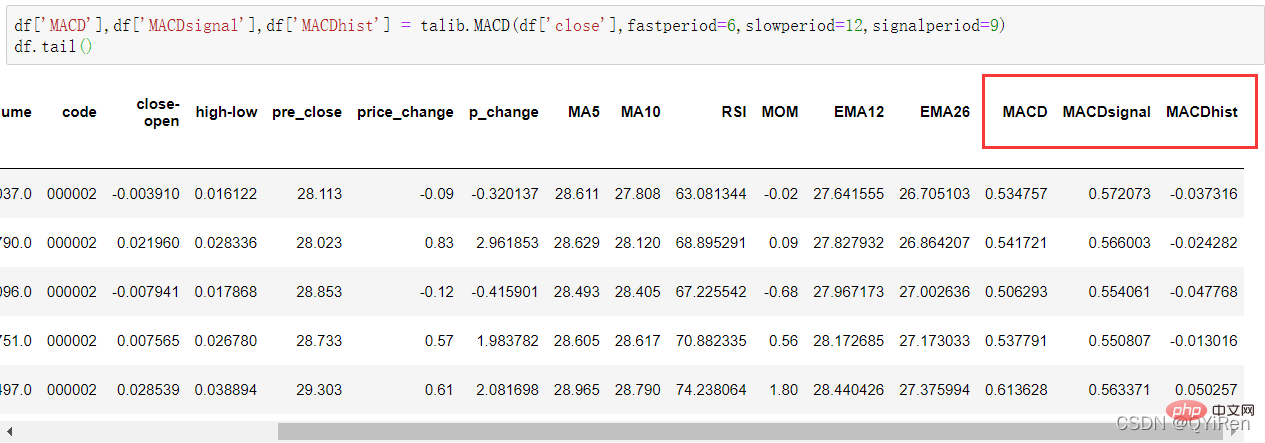The width and height of the screenshot is (1265, 443).
Task: Click price_change value -0.12
Action: [435, 292]
